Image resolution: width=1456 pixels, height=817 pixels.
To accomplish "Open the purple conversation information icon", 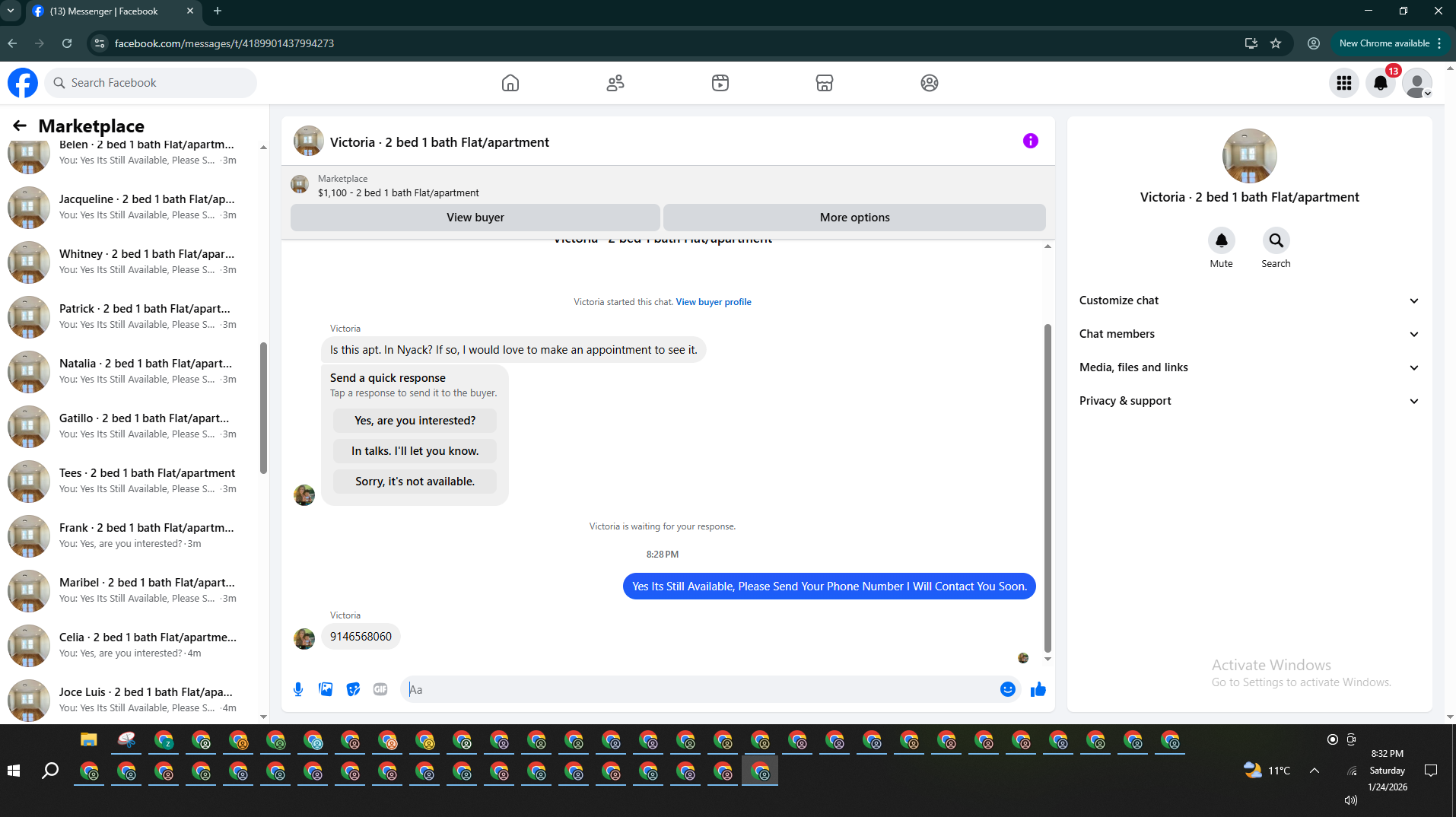I will [1031, 141].
